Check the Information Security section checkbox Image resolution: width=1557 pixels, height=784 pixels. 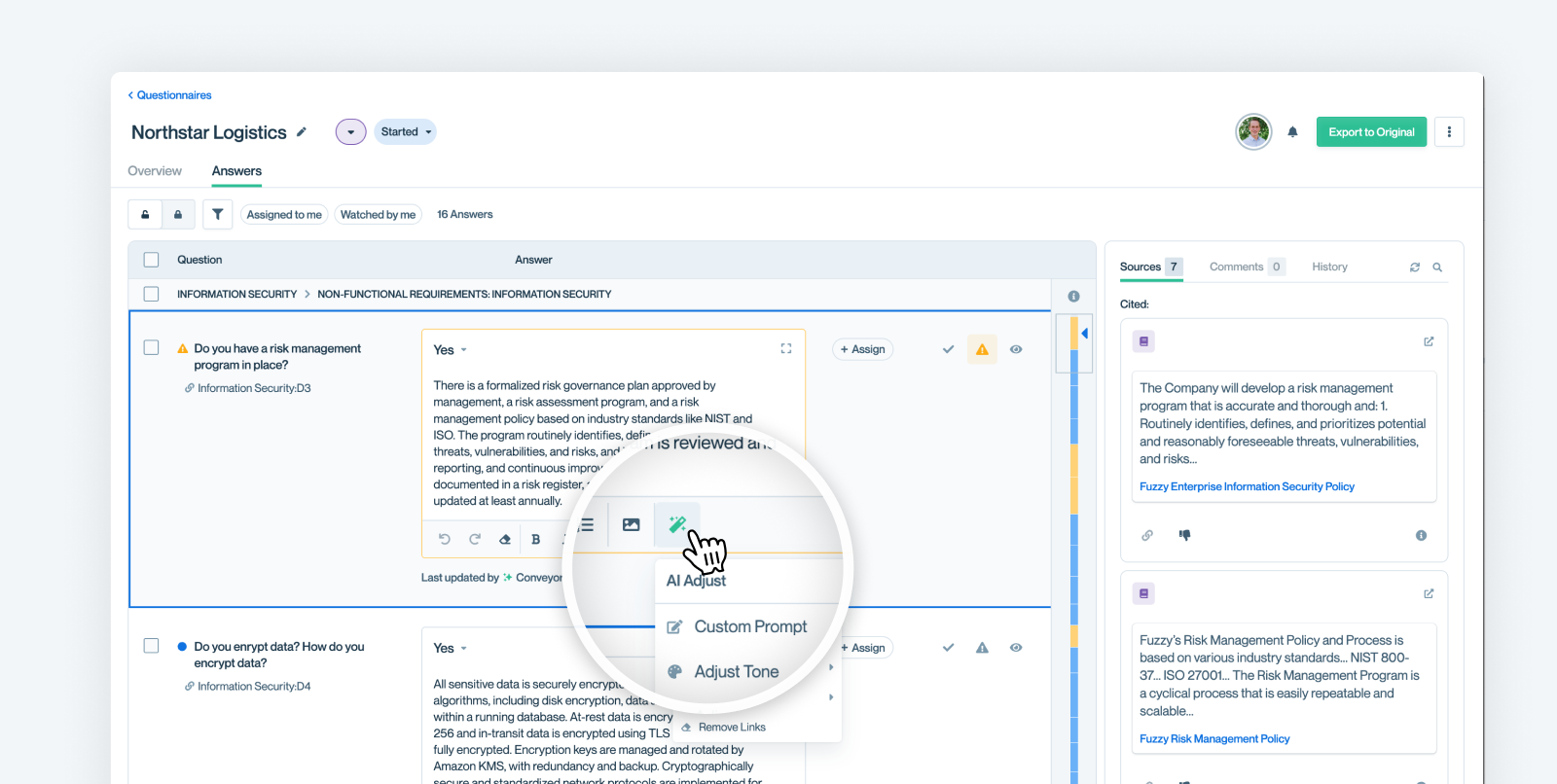coord(151,294)
